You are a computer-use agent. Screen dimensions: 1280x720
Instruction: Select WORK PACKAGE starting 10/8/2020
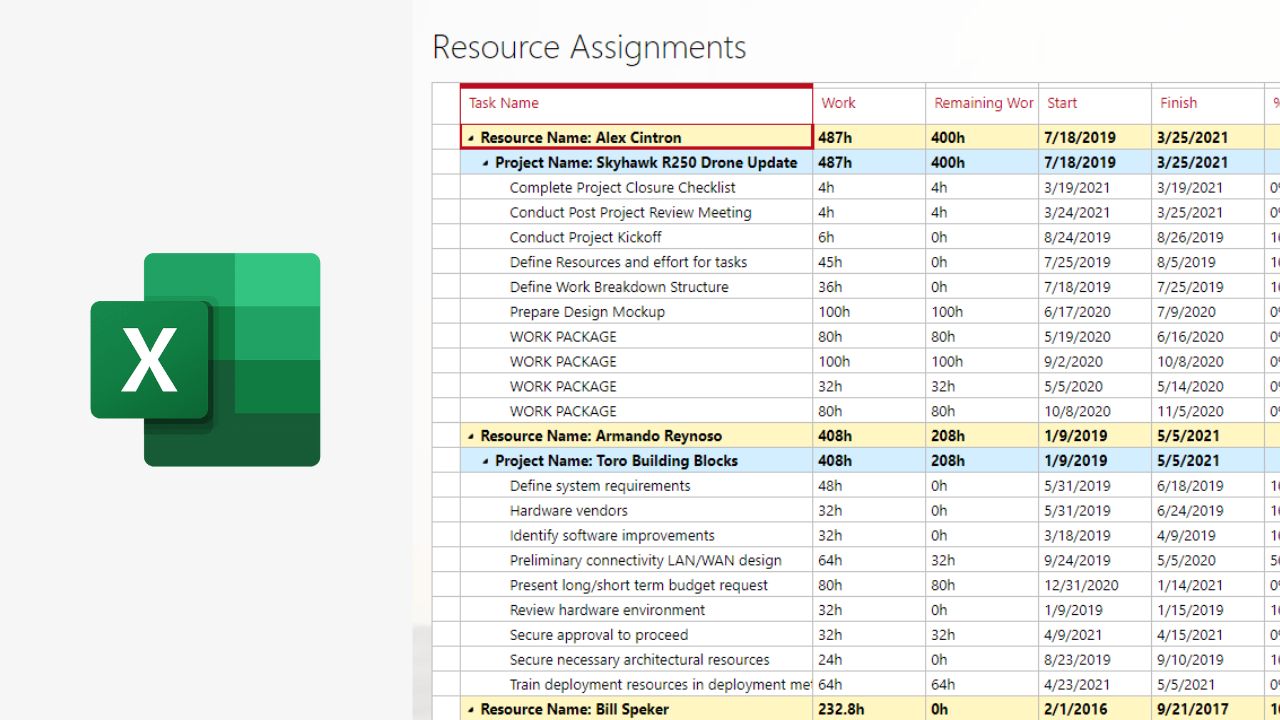[x=563, y=411]
